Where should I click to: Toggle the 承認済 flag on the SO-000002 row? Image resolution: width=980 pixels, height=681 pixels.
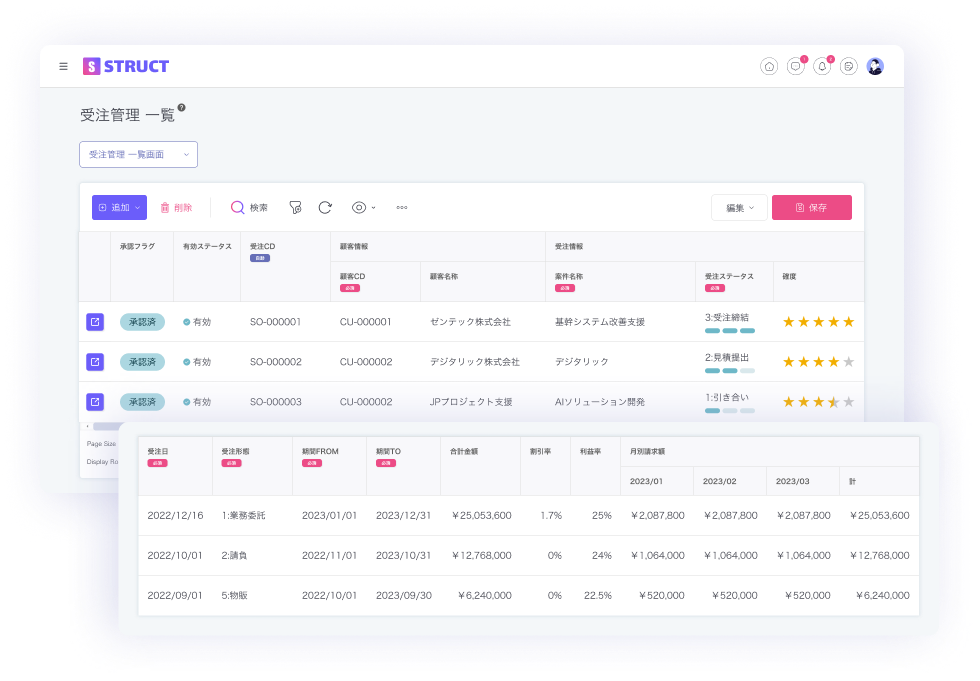click(142, 362)
